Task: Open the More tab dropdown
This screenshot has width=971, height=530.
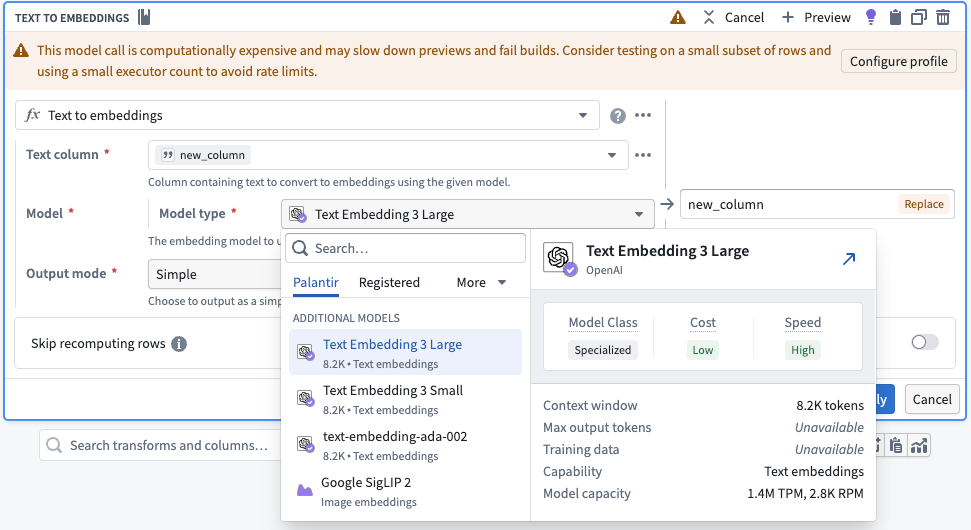Action: 481,282
